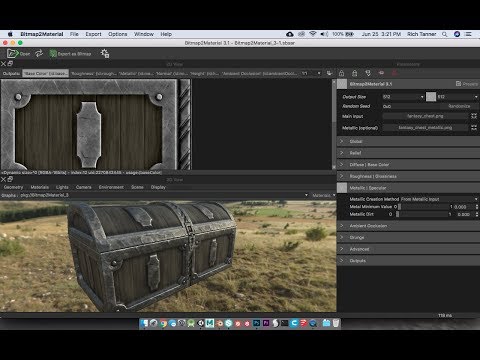
Task: Expand the Relief section
Action: point(409,153)
